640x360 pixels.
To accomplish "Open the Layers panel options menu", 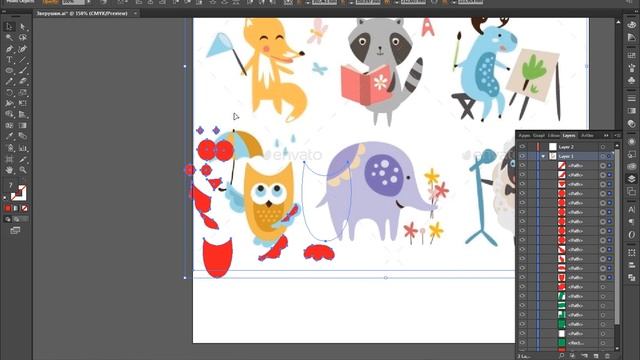I will 617,136.
